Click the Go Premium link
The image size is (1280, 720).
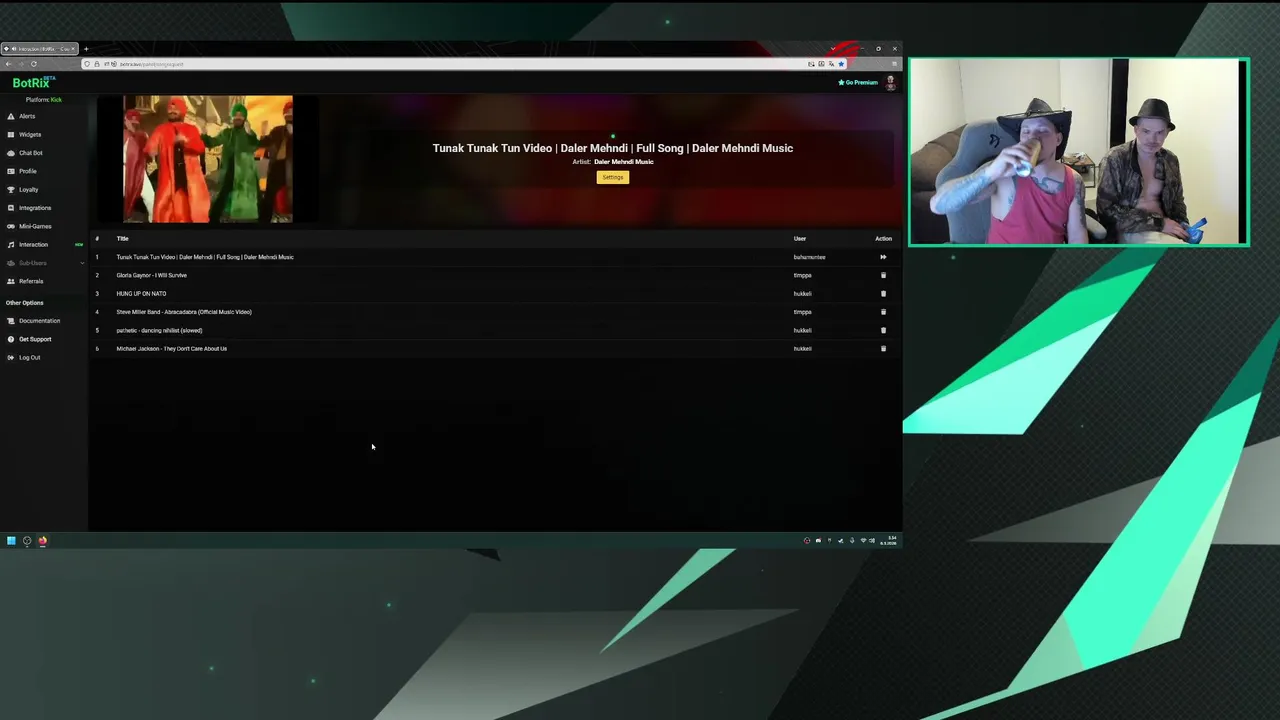858,82
